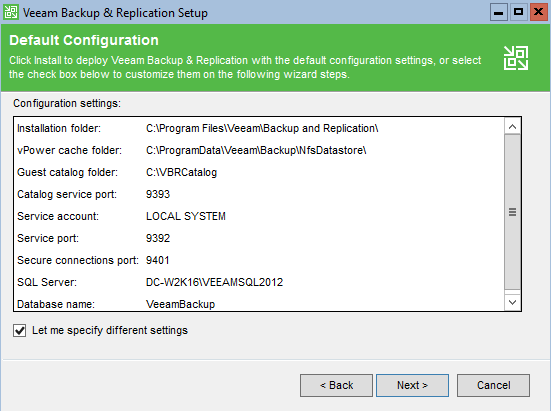Click Secure connections port value 9401
The image size is (551, 411).
157,260
